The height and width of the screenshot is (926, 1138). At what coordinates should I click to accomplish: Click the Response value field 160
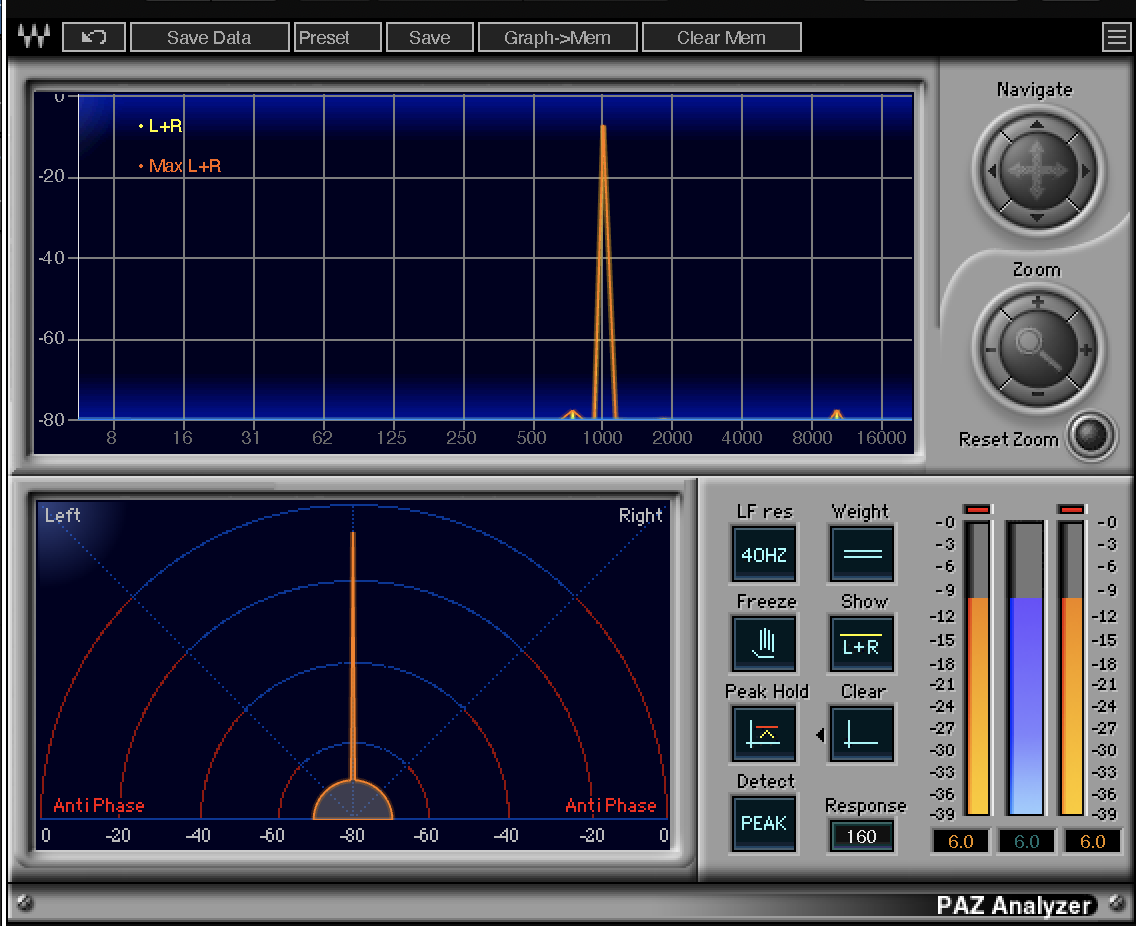861,837
